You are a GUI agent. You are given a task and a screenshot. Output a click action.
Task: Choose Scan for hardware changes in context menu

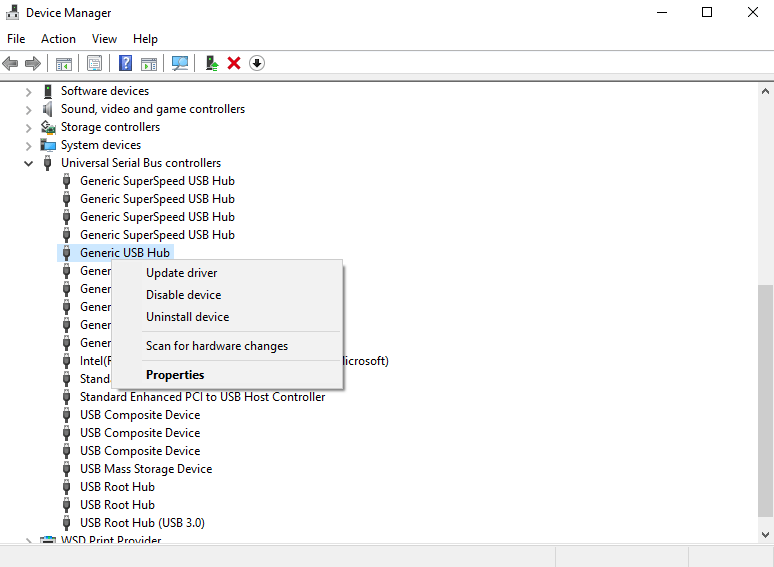point(228,346)
